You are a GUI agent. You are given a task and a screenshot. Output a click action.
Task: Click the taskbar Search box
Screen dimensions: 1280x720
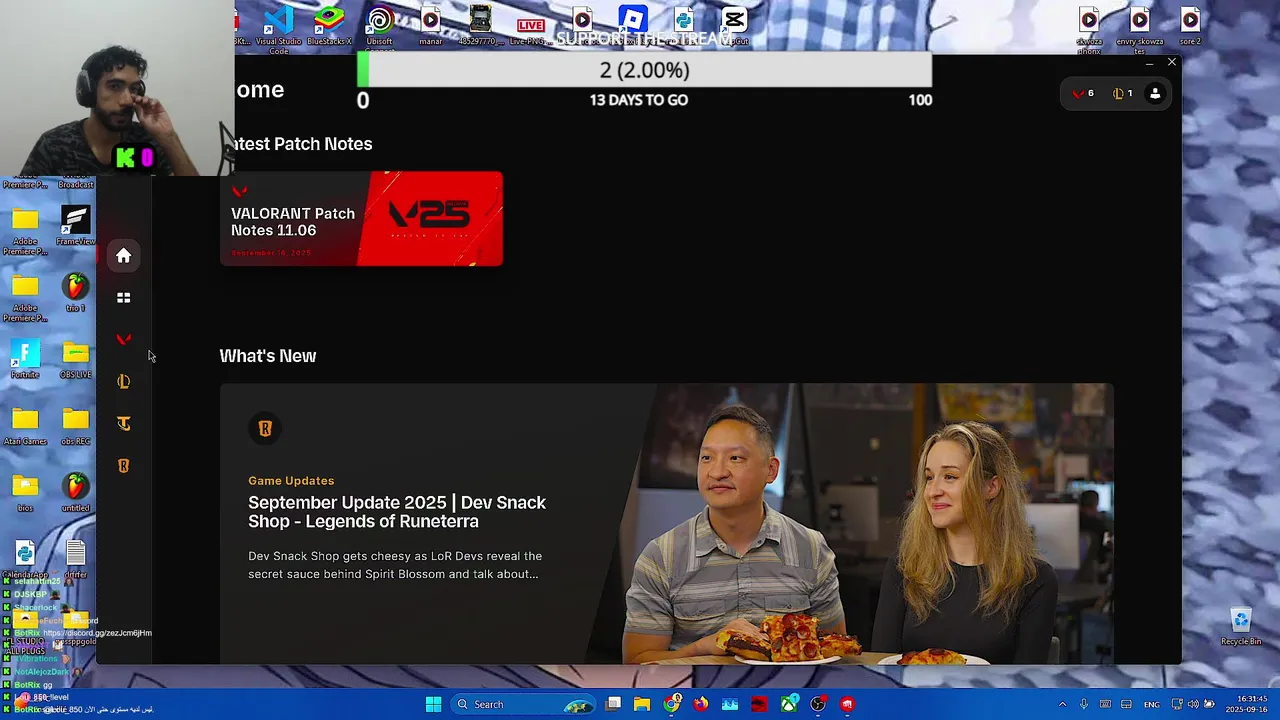coord(521,704)
